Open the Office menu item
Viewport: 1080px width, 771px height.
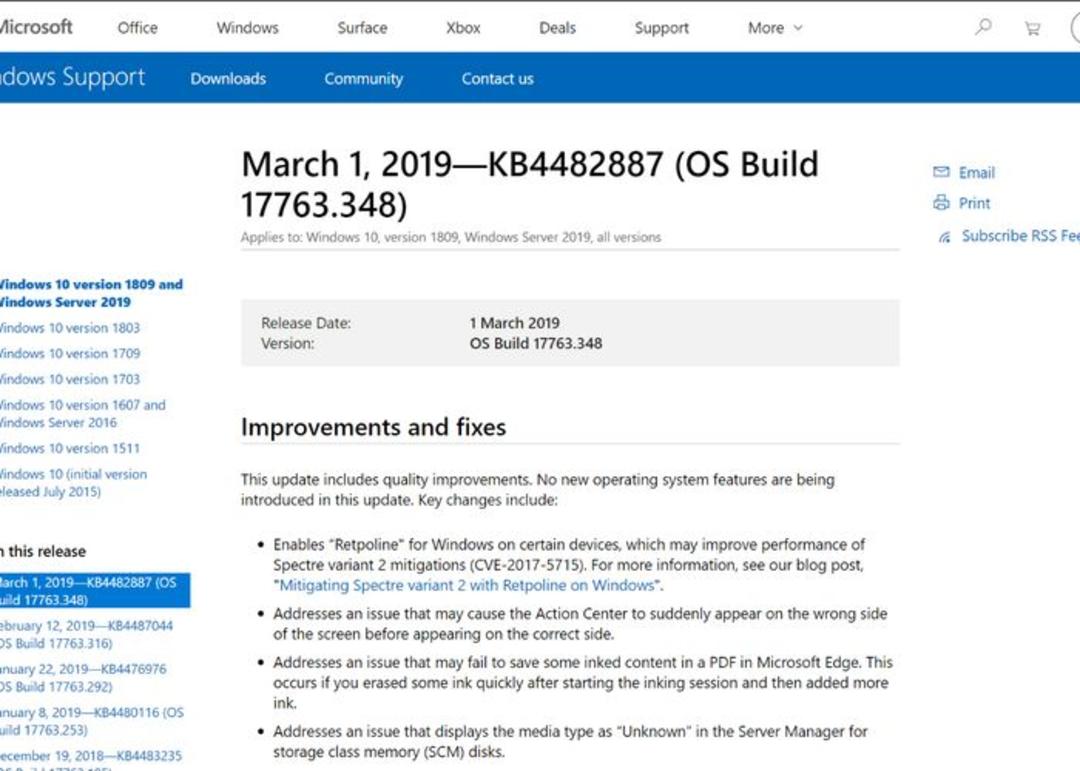pos(138,28)
